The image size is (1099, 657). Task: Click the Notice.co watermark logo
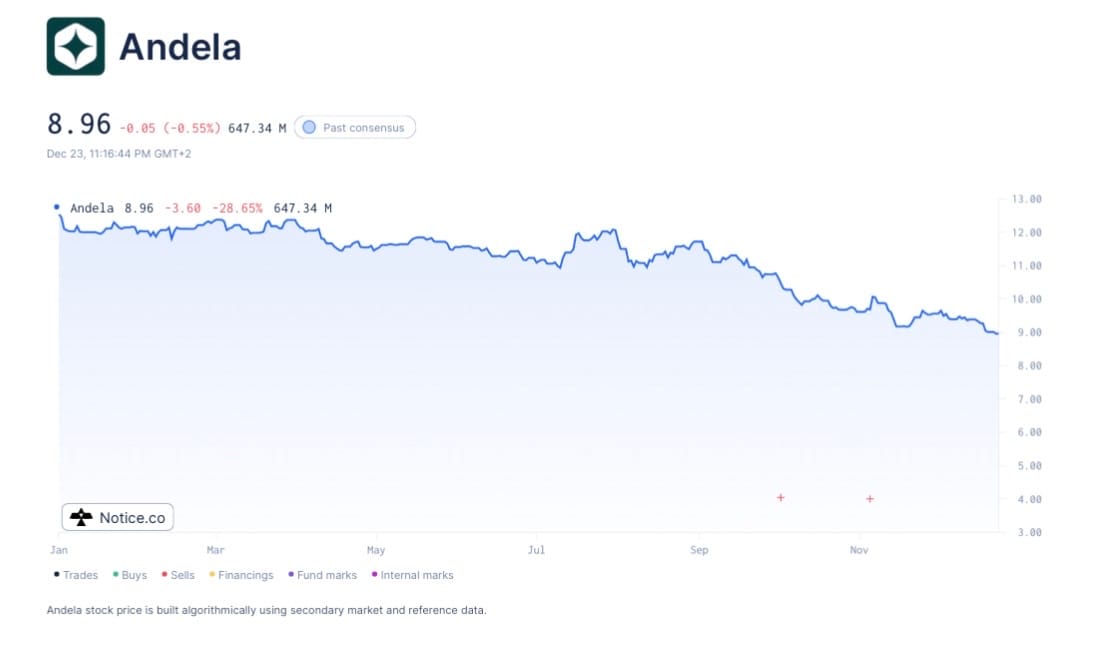118,517
